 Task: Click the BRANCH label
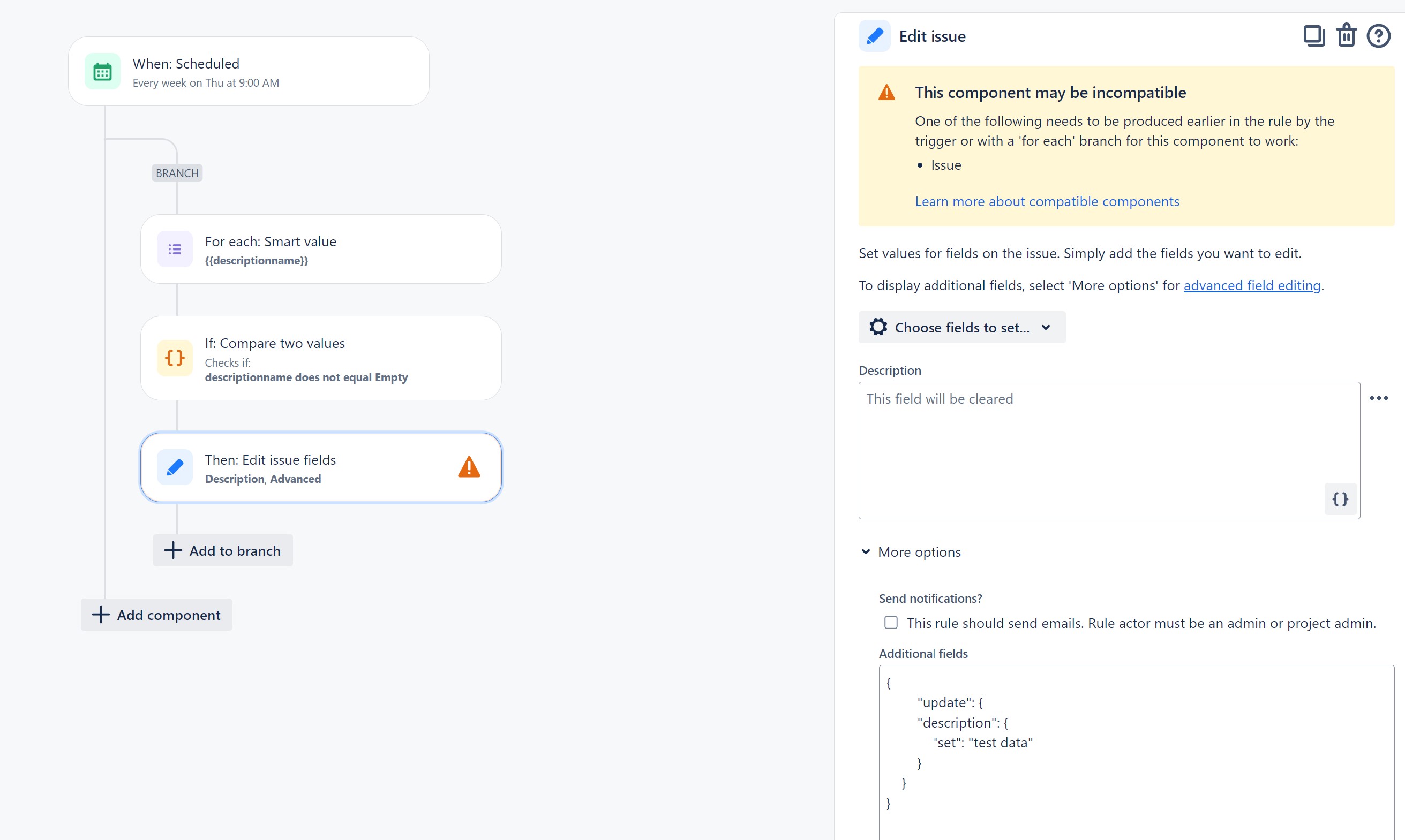click(x=177, y=173)
